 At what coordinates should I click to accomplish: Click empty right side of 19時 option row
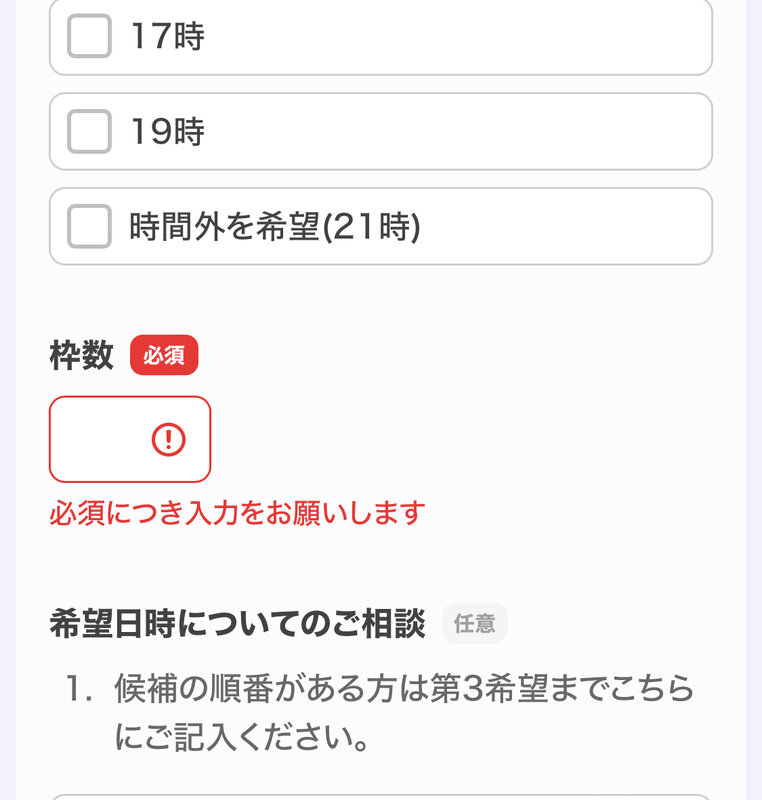tap(550, 132)
